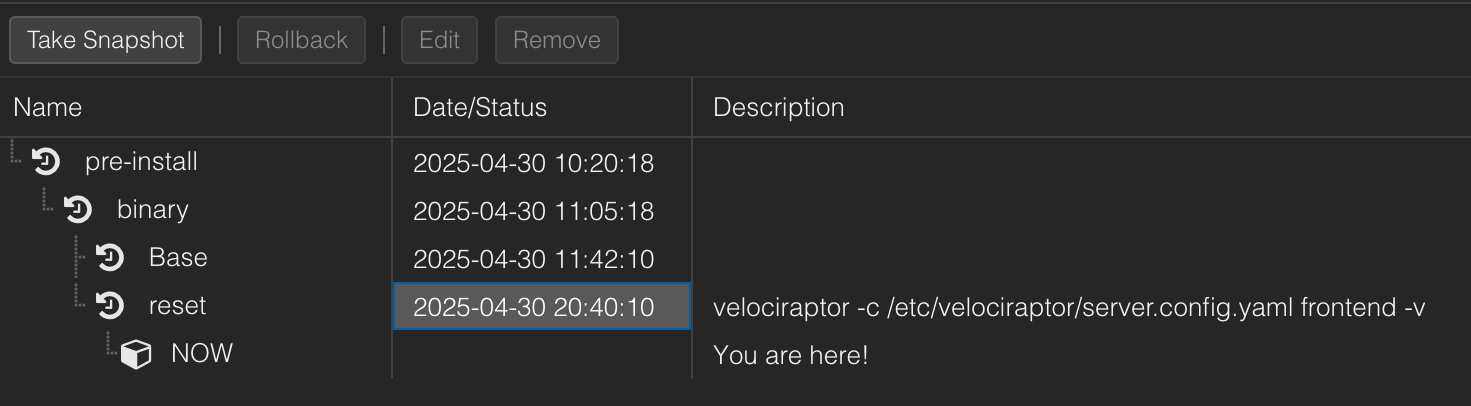Click the Rollback button
Screen dimensions: 1471x406
301,40
